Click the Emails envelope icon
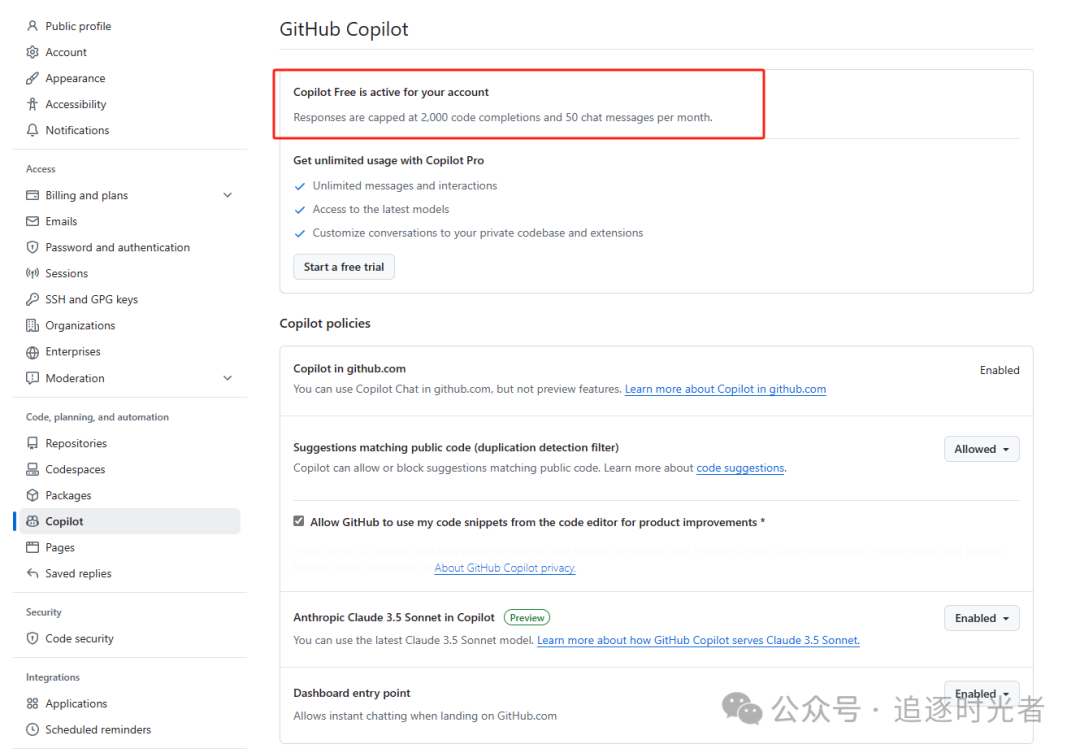The width and height of the screenshot is (1080, 753). (x=34, y=221)
